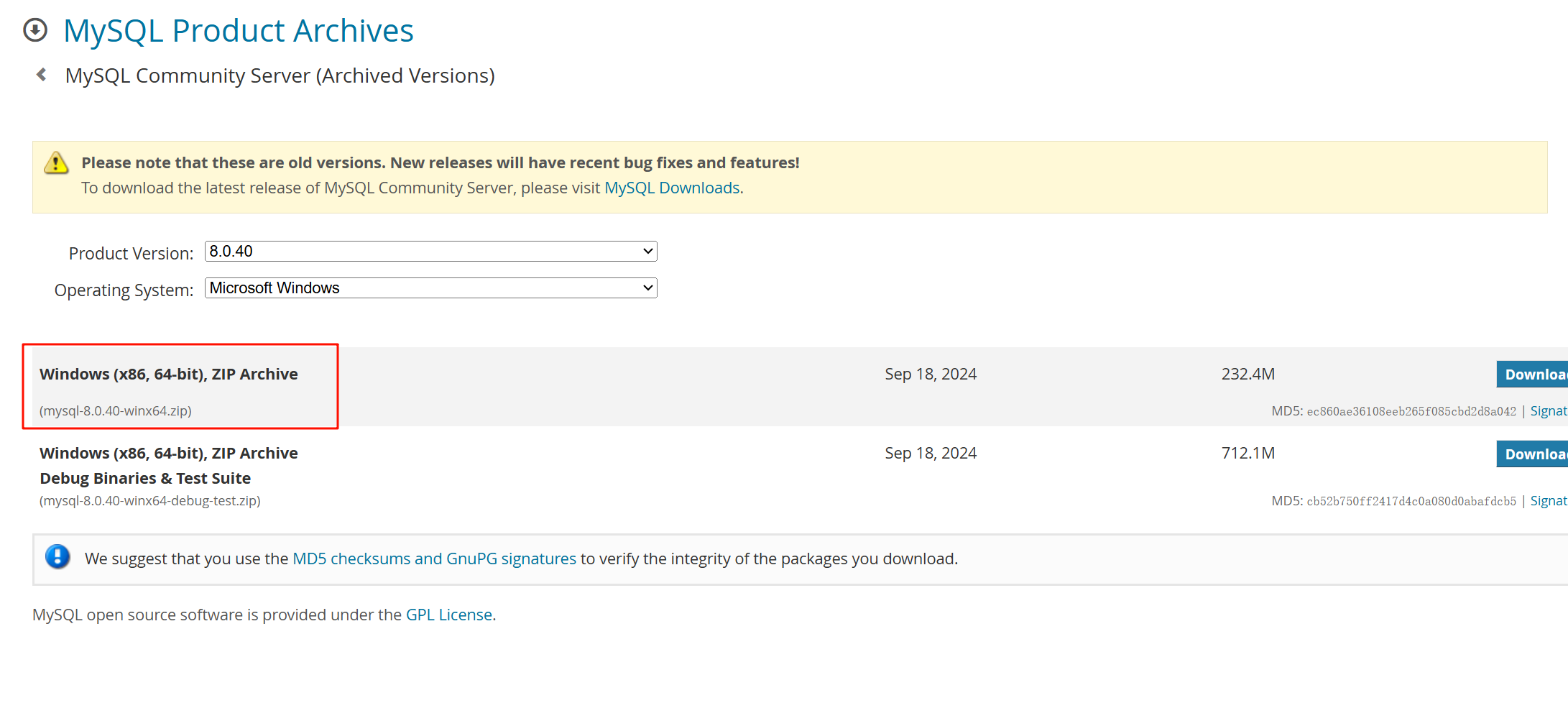
Task: Click the 712.1M file size value
Action: 1248,453
